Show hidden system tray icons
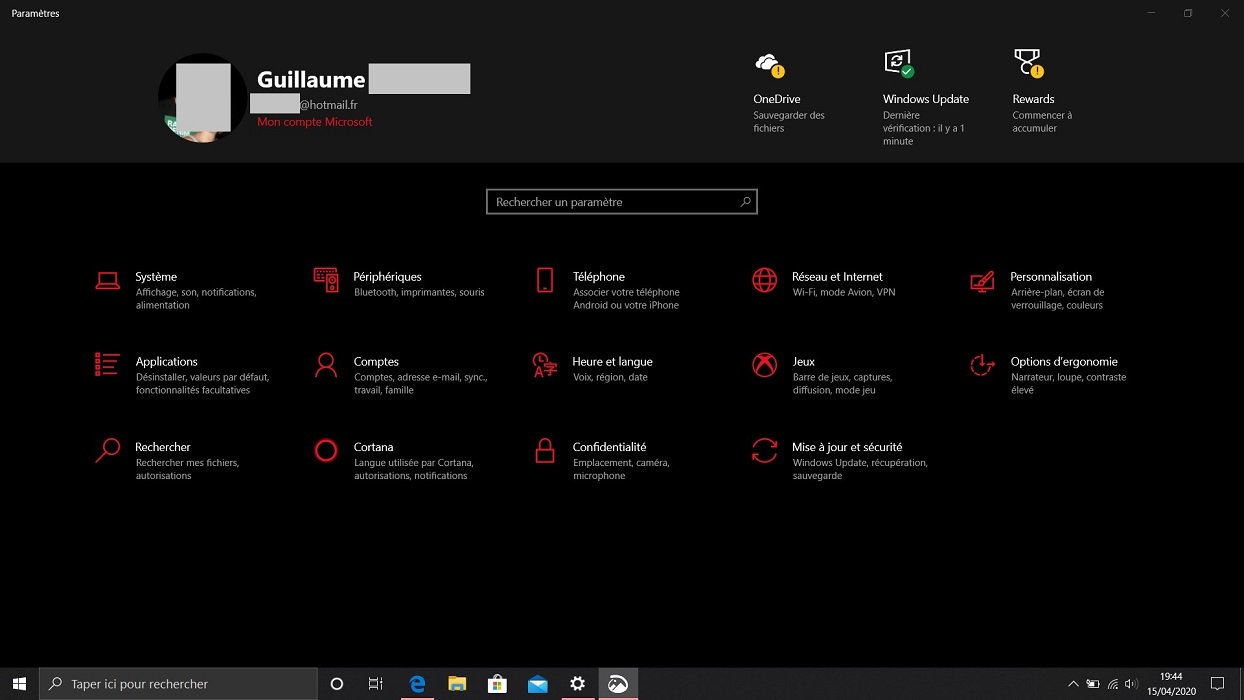This screenshot has height=700, width=1244. (x=1073, y=684)
